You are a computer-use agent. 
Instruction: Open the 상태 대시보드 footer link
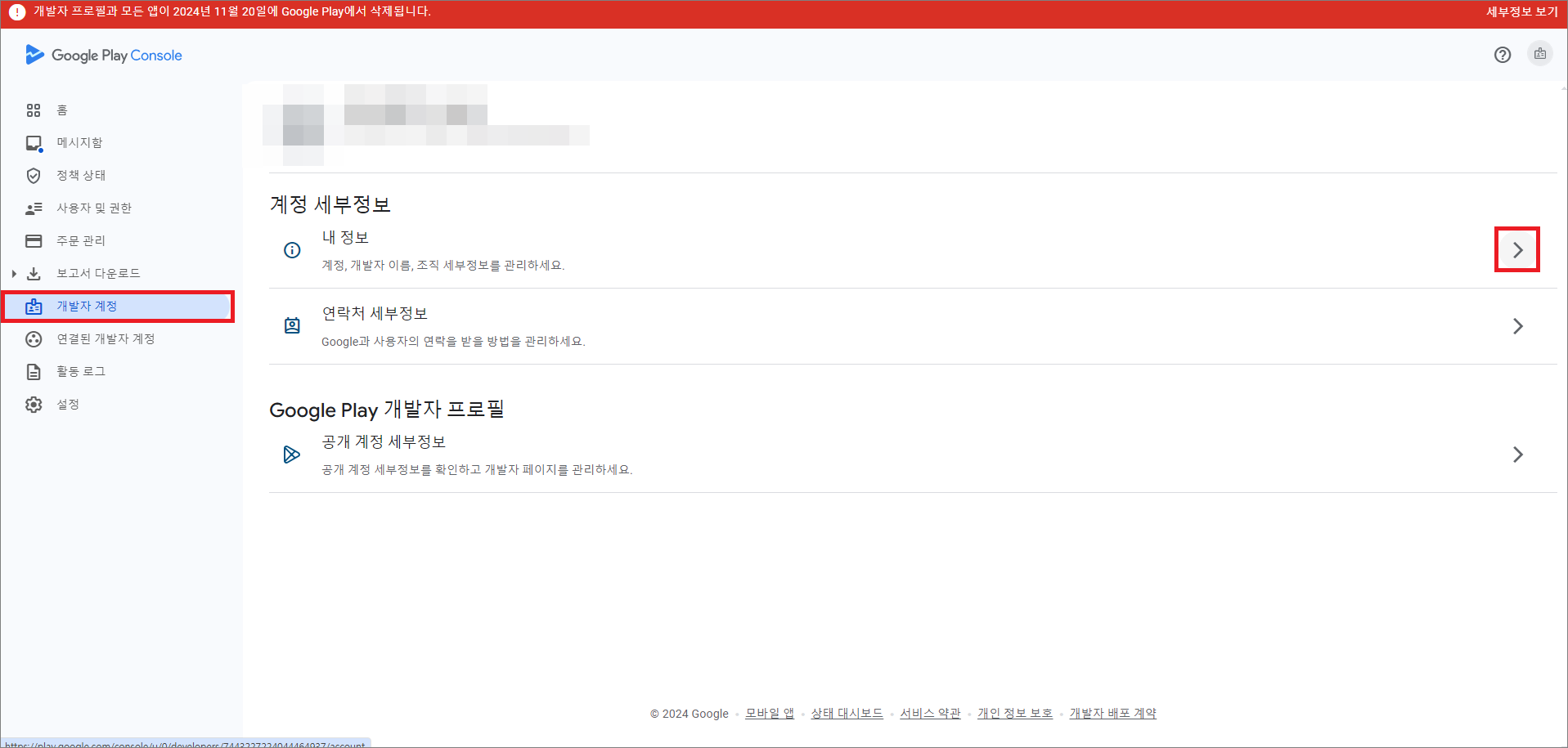pyautogui.click(x=847, y=714)
